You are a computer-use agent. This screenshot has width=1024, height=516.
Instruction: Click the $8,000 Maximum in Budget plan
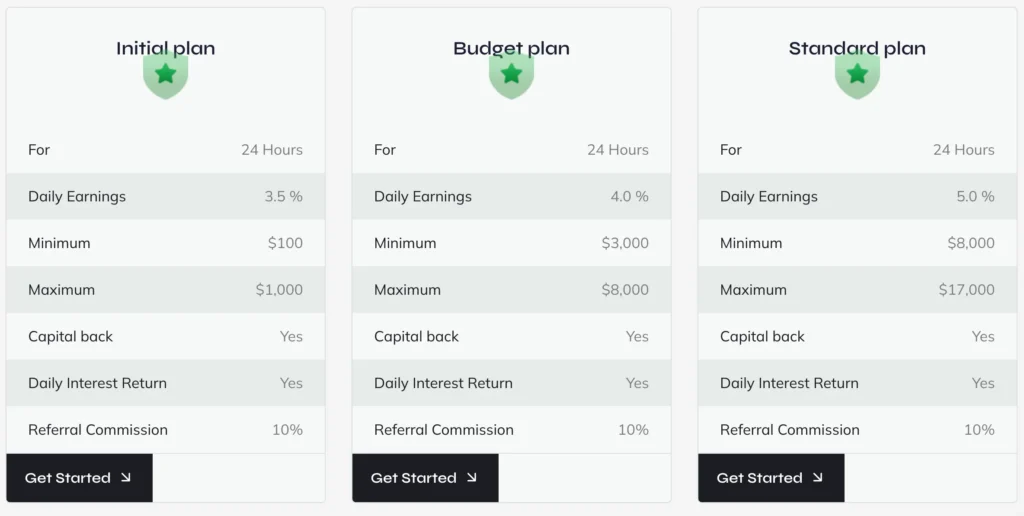[x=625, y=290]
